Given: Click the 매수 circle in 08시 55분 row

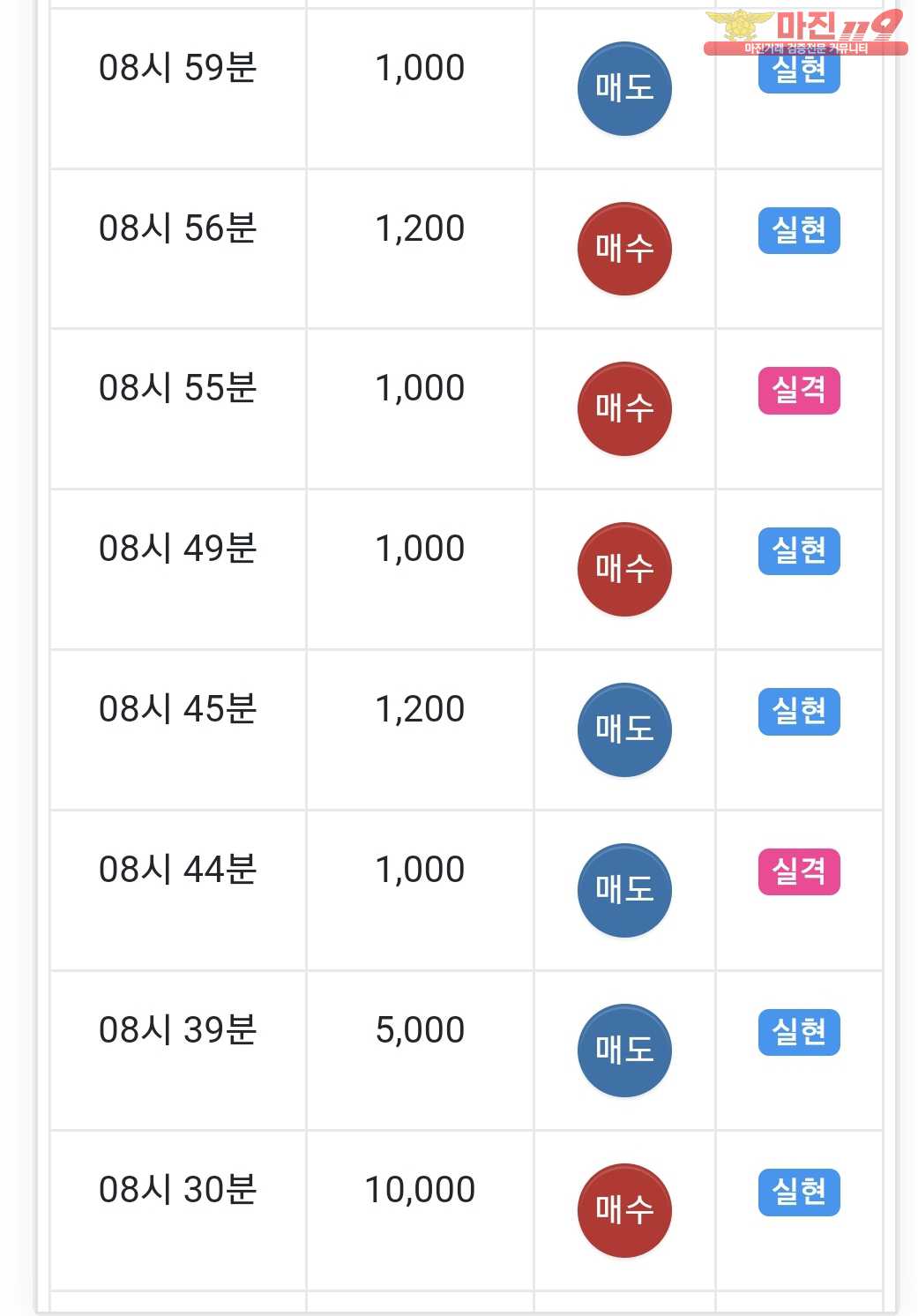Looking at the screenshot, I should pos(624,408).
